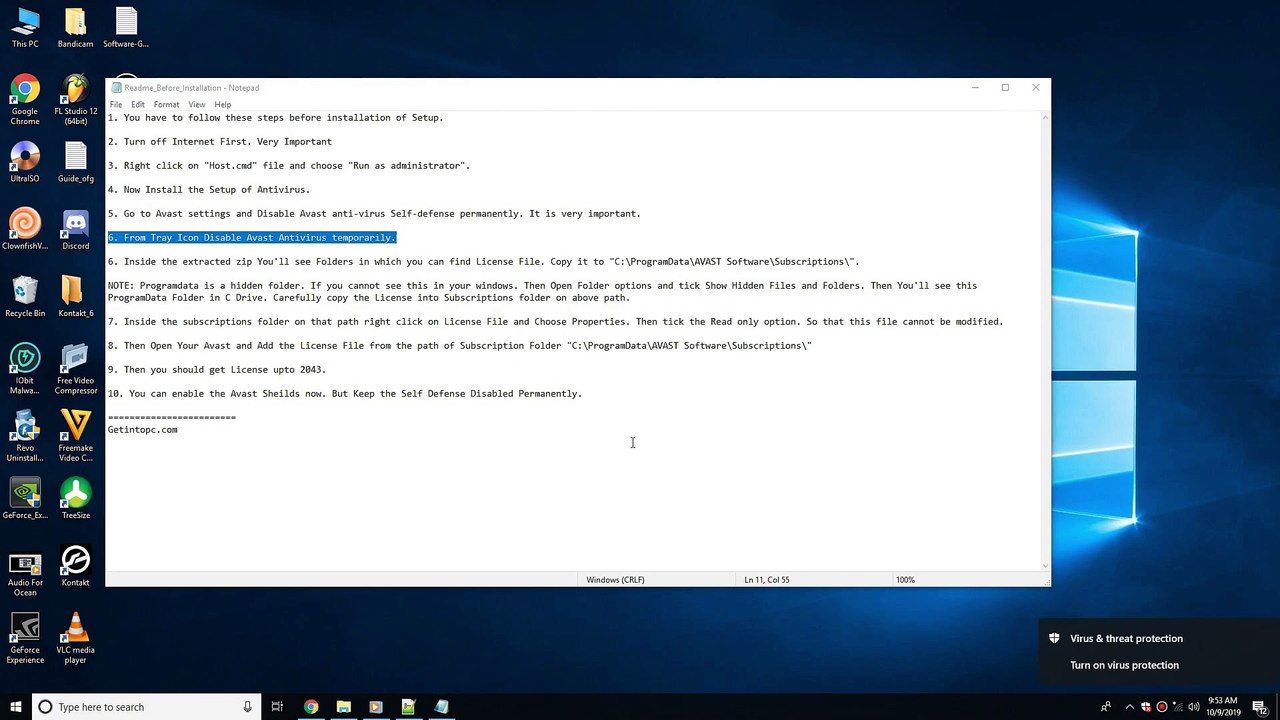
Task: Open Windows Security tray icon
Action: pos(1146,707)
